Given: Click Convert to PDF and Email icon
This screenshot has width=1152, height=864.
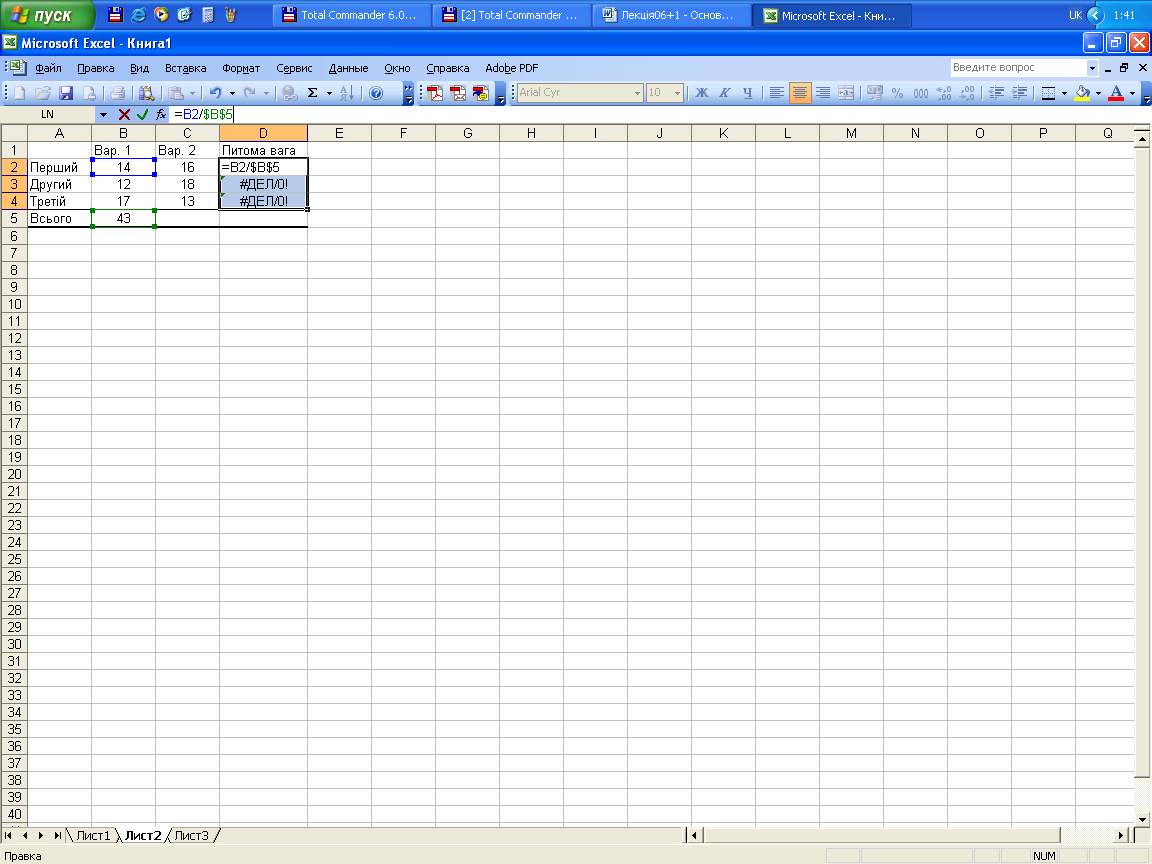Looking at the screenshot, I should [458, 93].
